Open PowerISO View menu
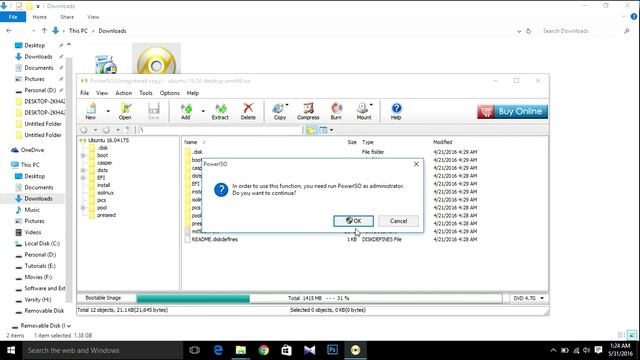Screen dimensions: 640x360 click(102, 93)
